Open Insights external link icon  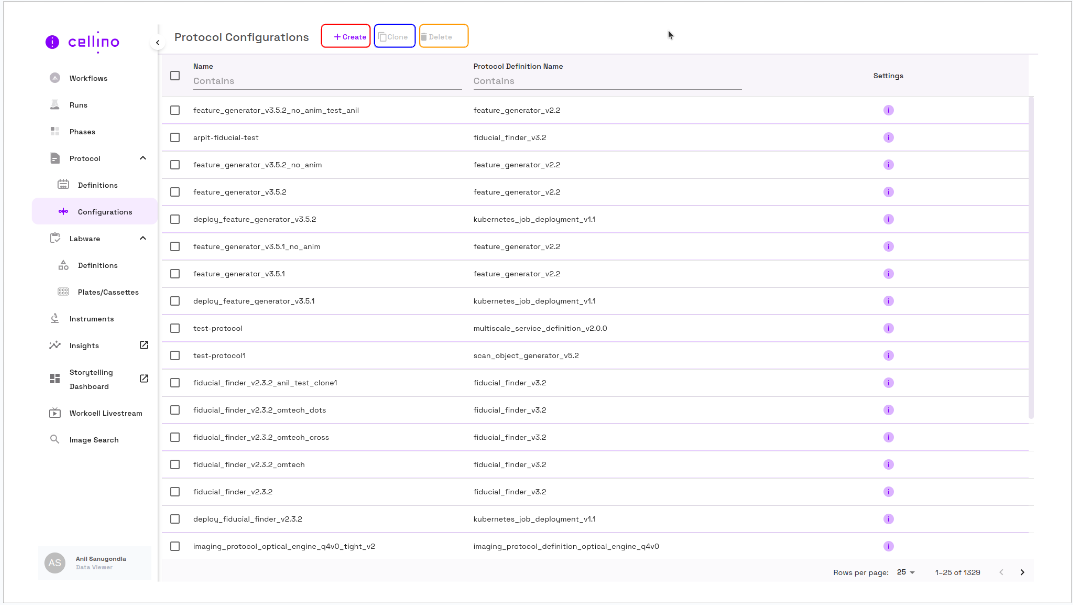143,345
